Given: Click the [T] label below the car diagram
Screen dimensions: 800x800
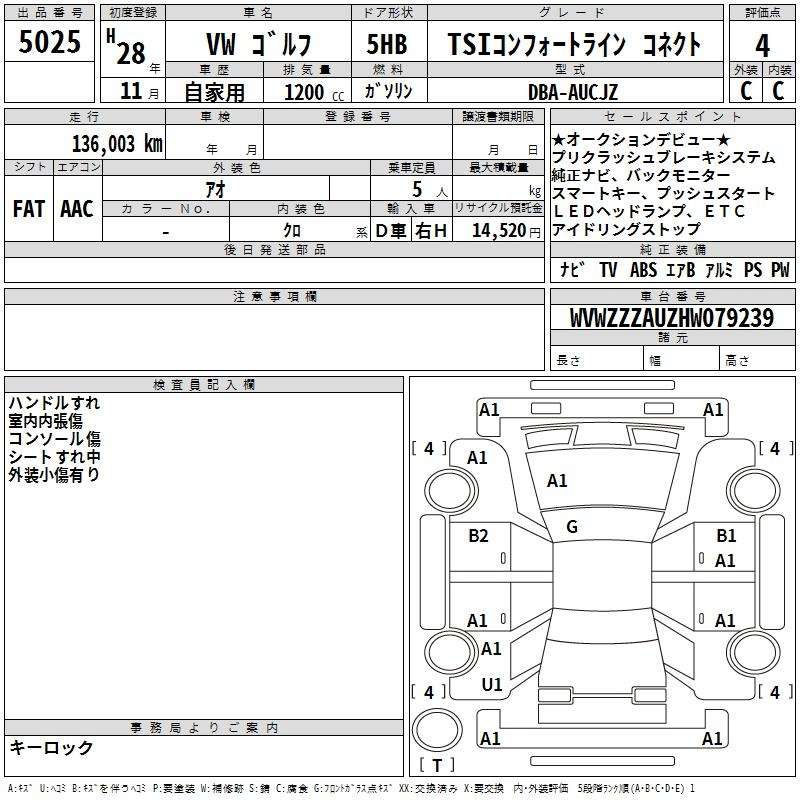Looking at the screenshot, I should (x=436, y=766).
